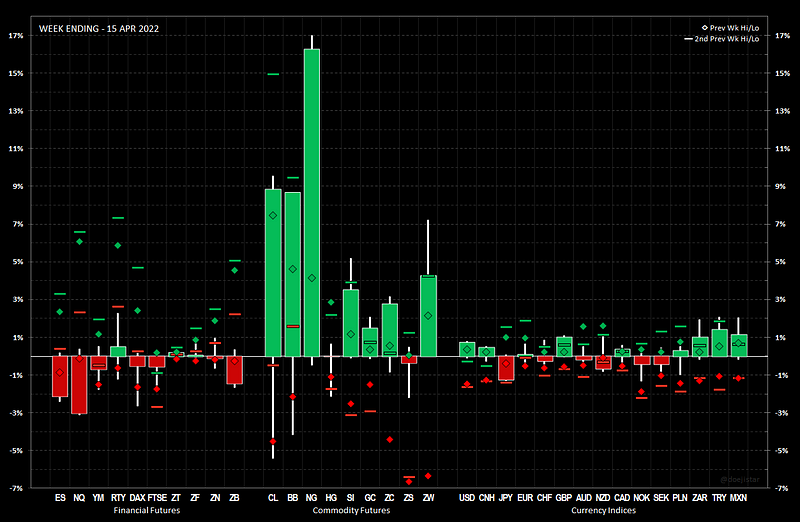Viewport: 800px width, 522px height.
Task: Select the red NQ bar
Action: (79, 384)
